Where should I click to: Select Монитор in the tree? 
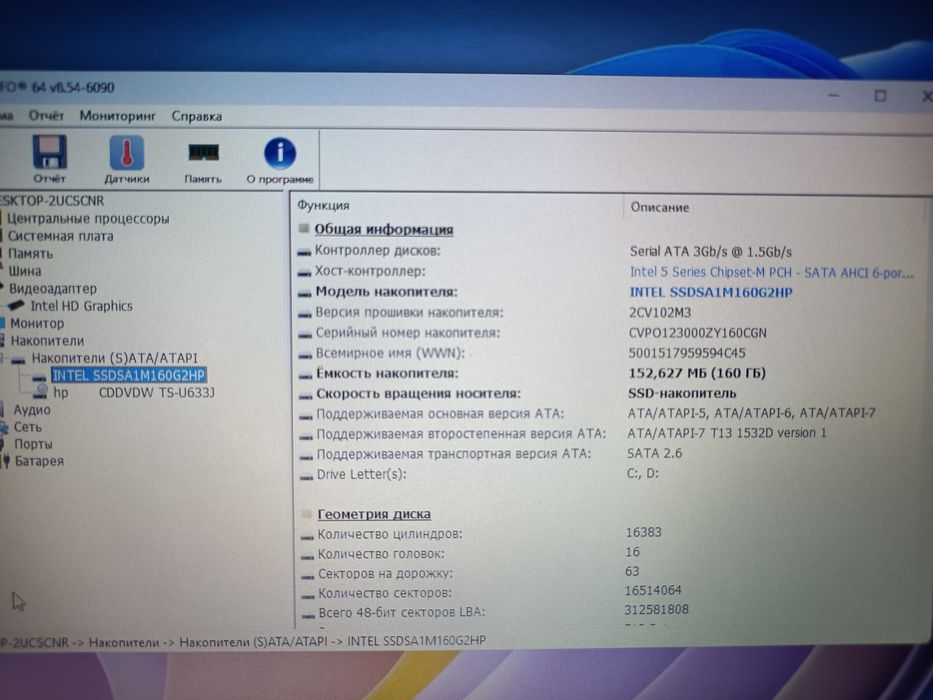tap(36, 323)
